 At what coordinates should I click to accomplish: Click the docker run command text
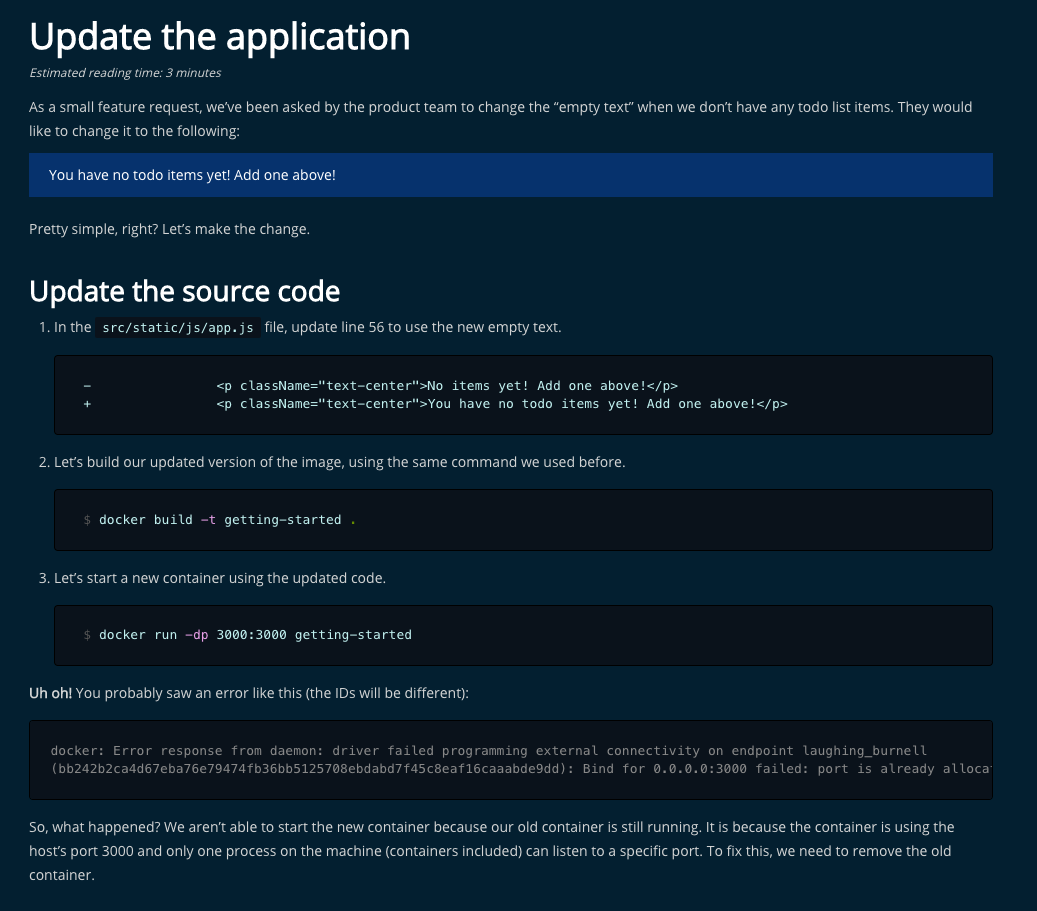255,635
